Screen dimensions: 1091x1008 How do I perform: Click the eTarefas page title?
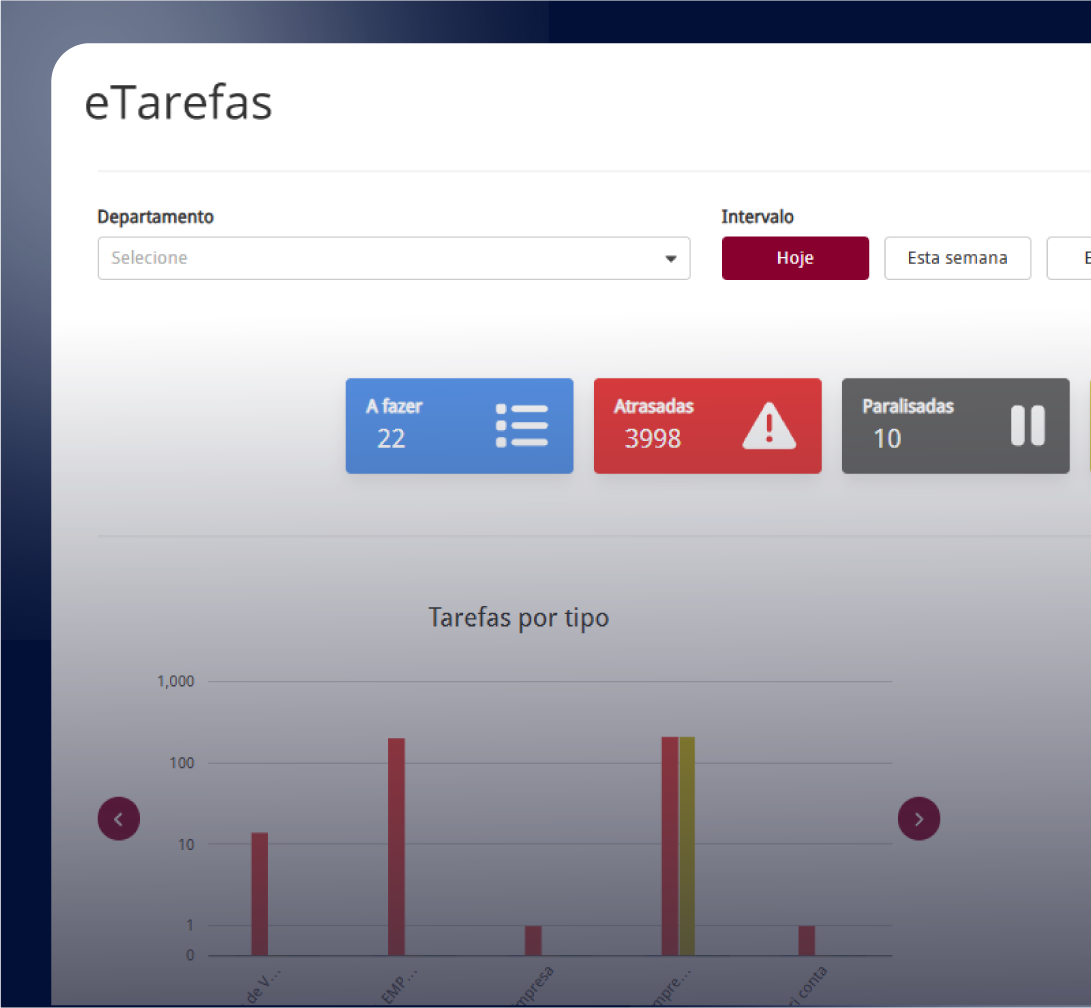(178, 104)
